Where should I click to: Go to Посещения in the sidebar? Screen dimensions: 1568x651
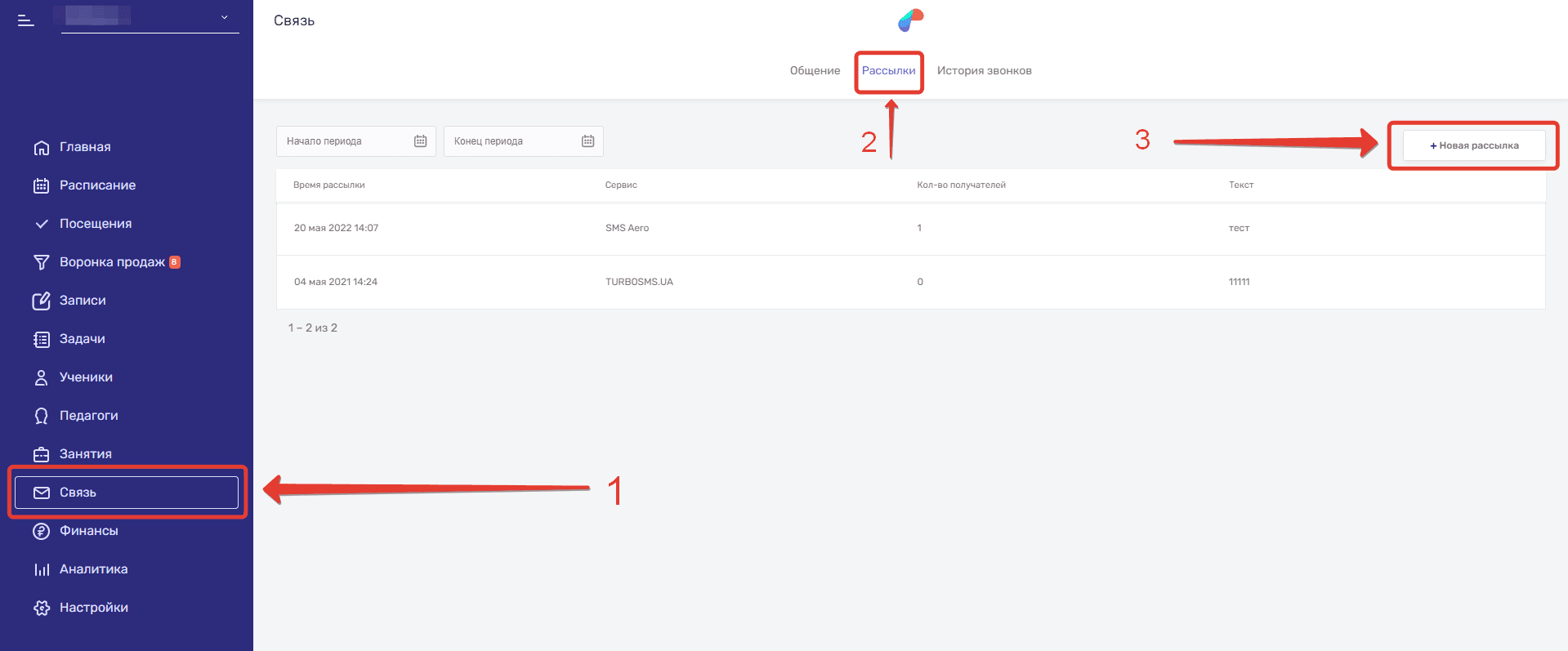click(95, 224)
